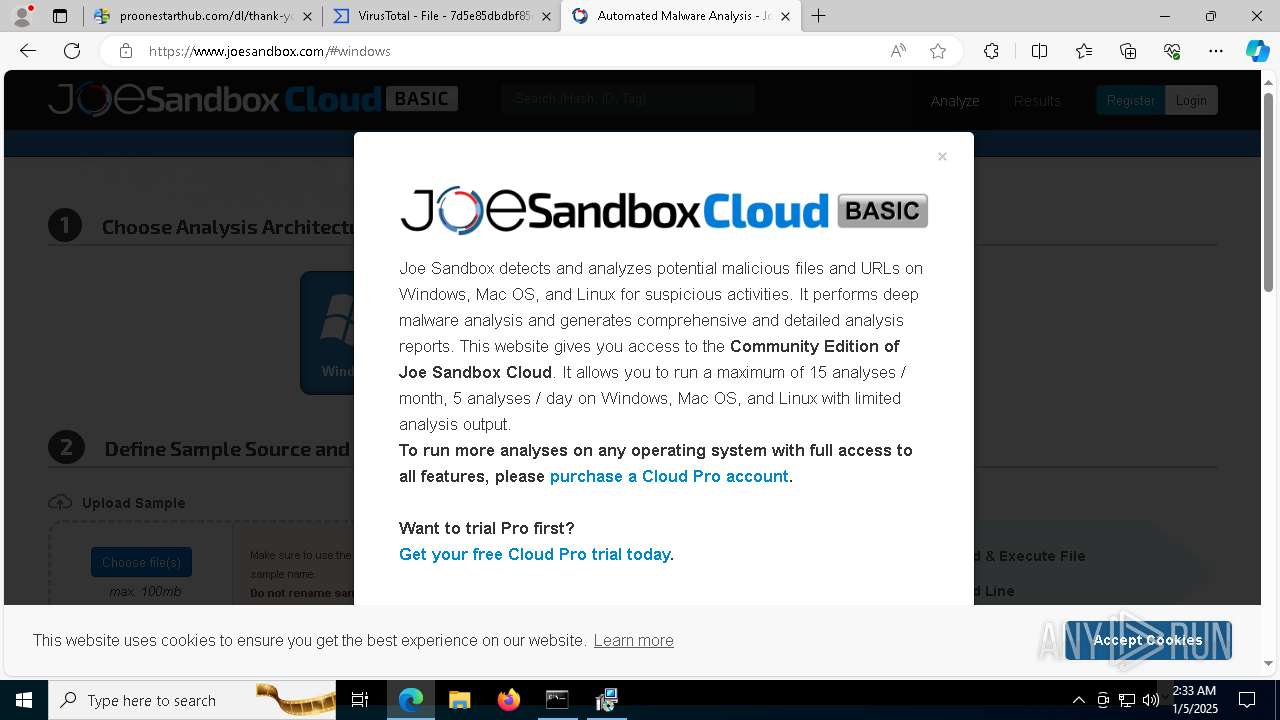This screenshot has height=720, width=1280.
Task: Open a new browser tab
Action: pos(818,16)
